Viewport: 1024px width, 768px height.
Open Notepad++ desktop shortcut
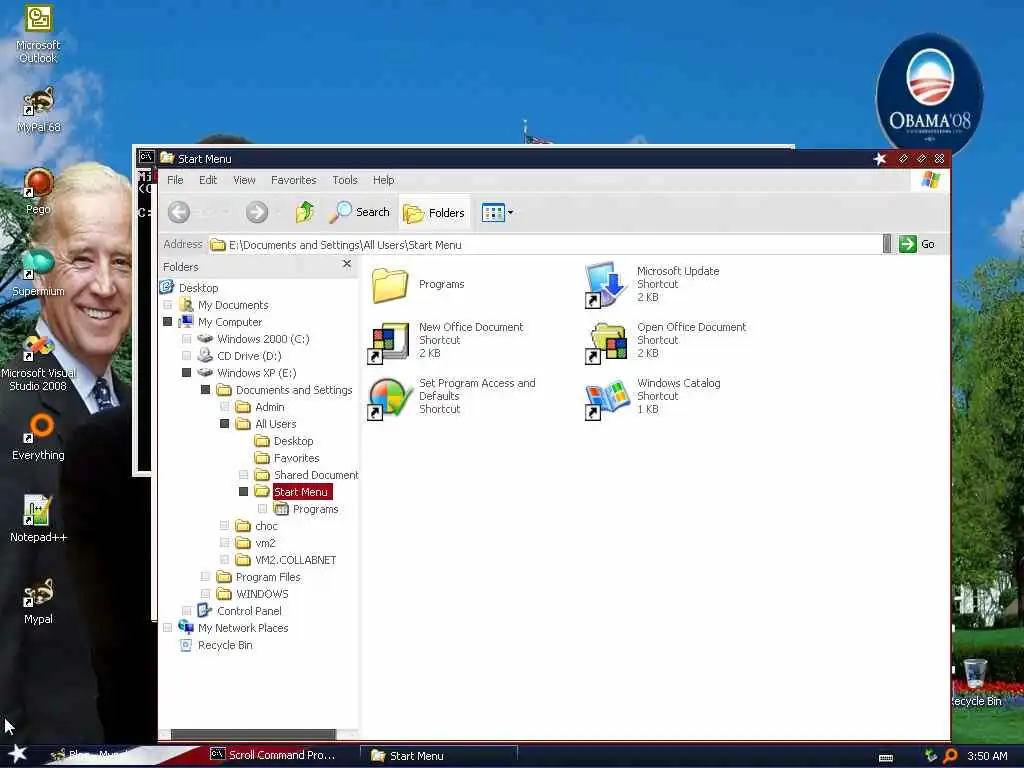pos(38,519)
